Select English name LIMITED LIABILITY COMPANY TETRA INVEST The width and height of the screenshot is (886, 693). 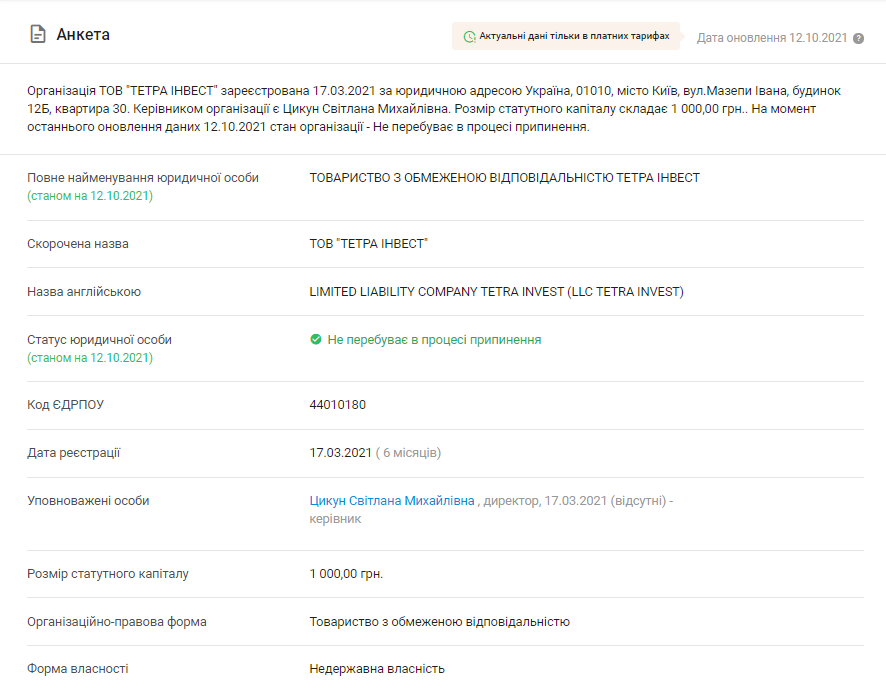point(496,292)
